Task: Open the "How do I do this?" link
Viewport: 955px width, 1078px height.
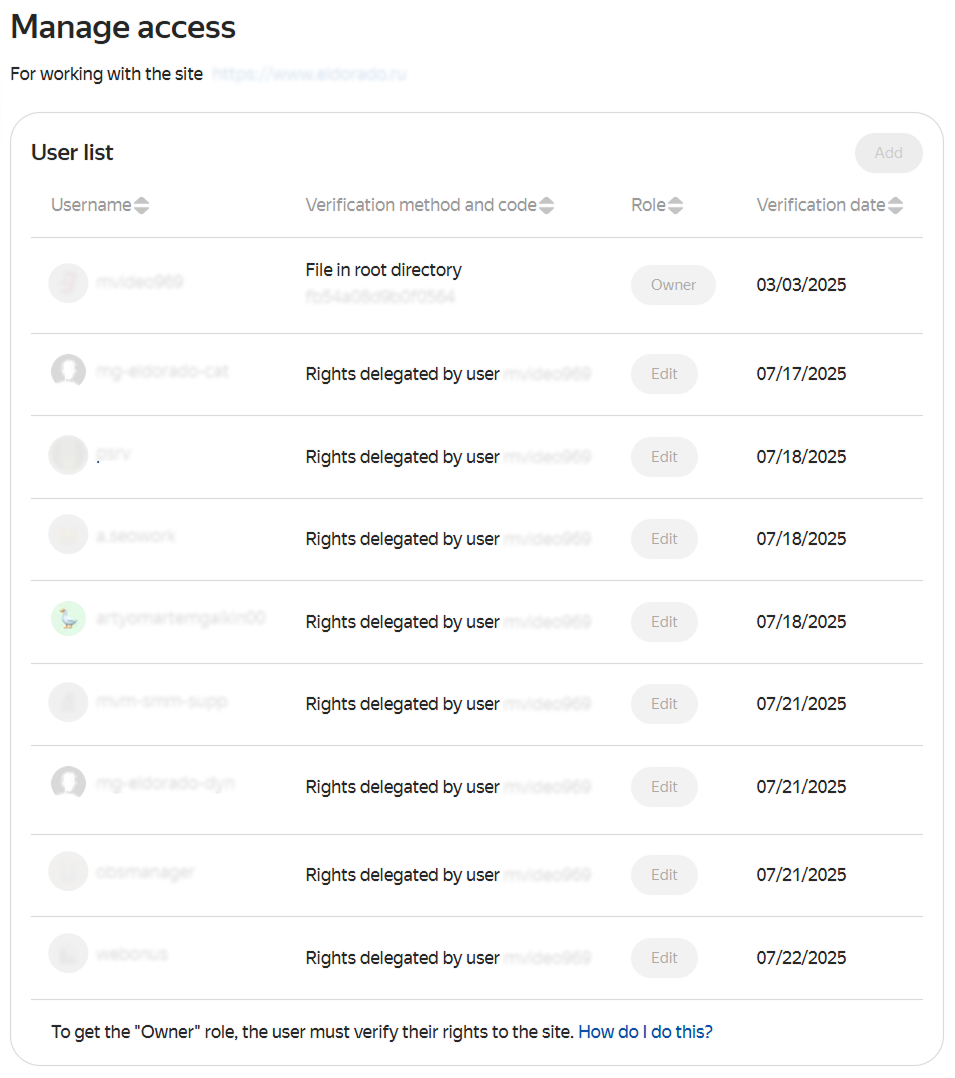Action: pyautogui.click(x=645, y=1032)
